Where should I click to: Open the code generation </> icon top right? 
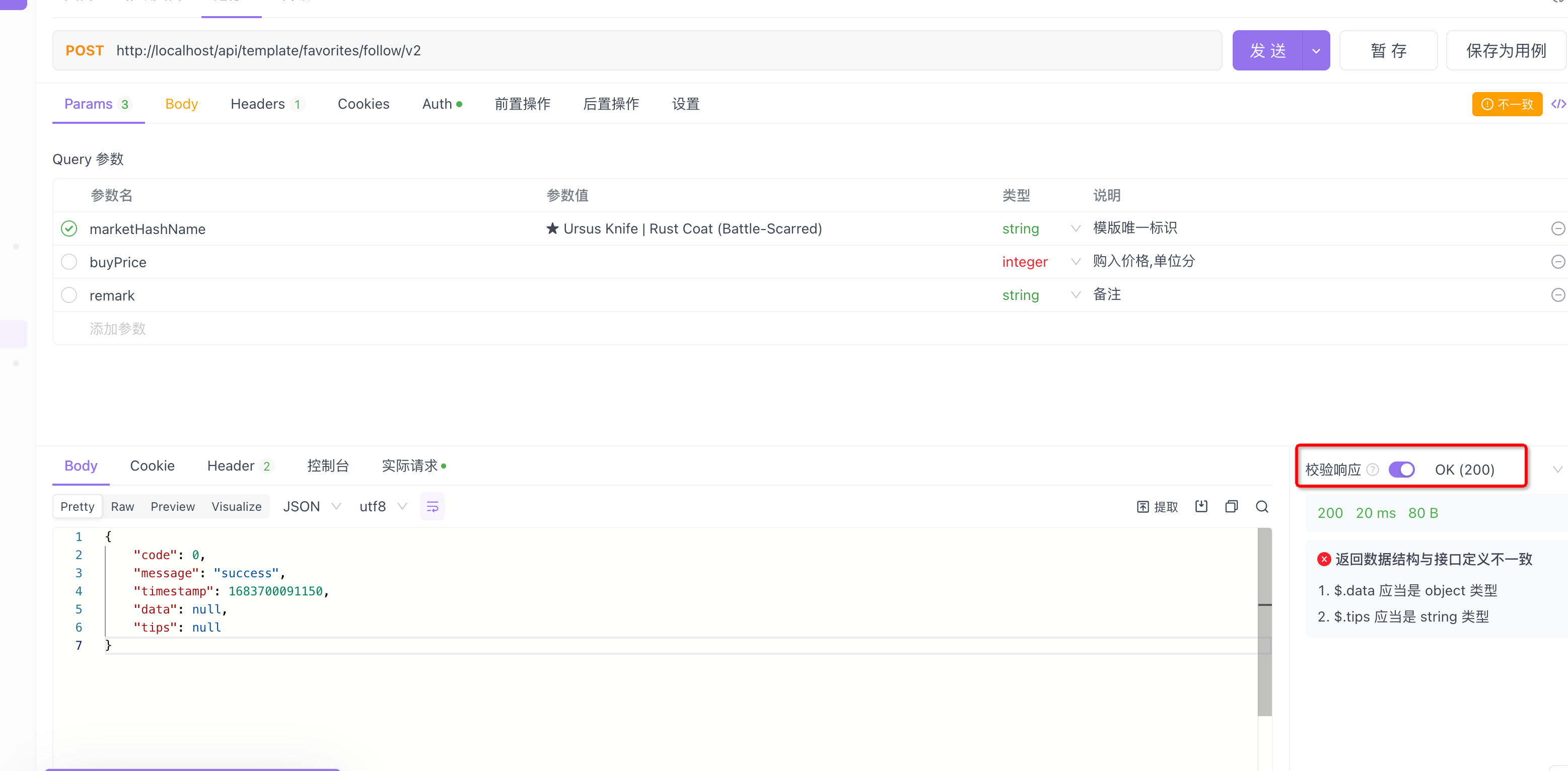[x=1558, y=104]
